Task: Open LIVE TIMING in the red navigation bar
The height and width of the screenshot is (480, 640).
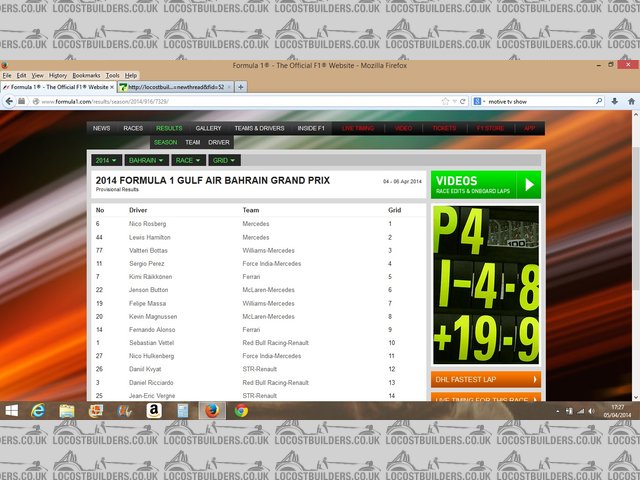Action: click(358, 128)
